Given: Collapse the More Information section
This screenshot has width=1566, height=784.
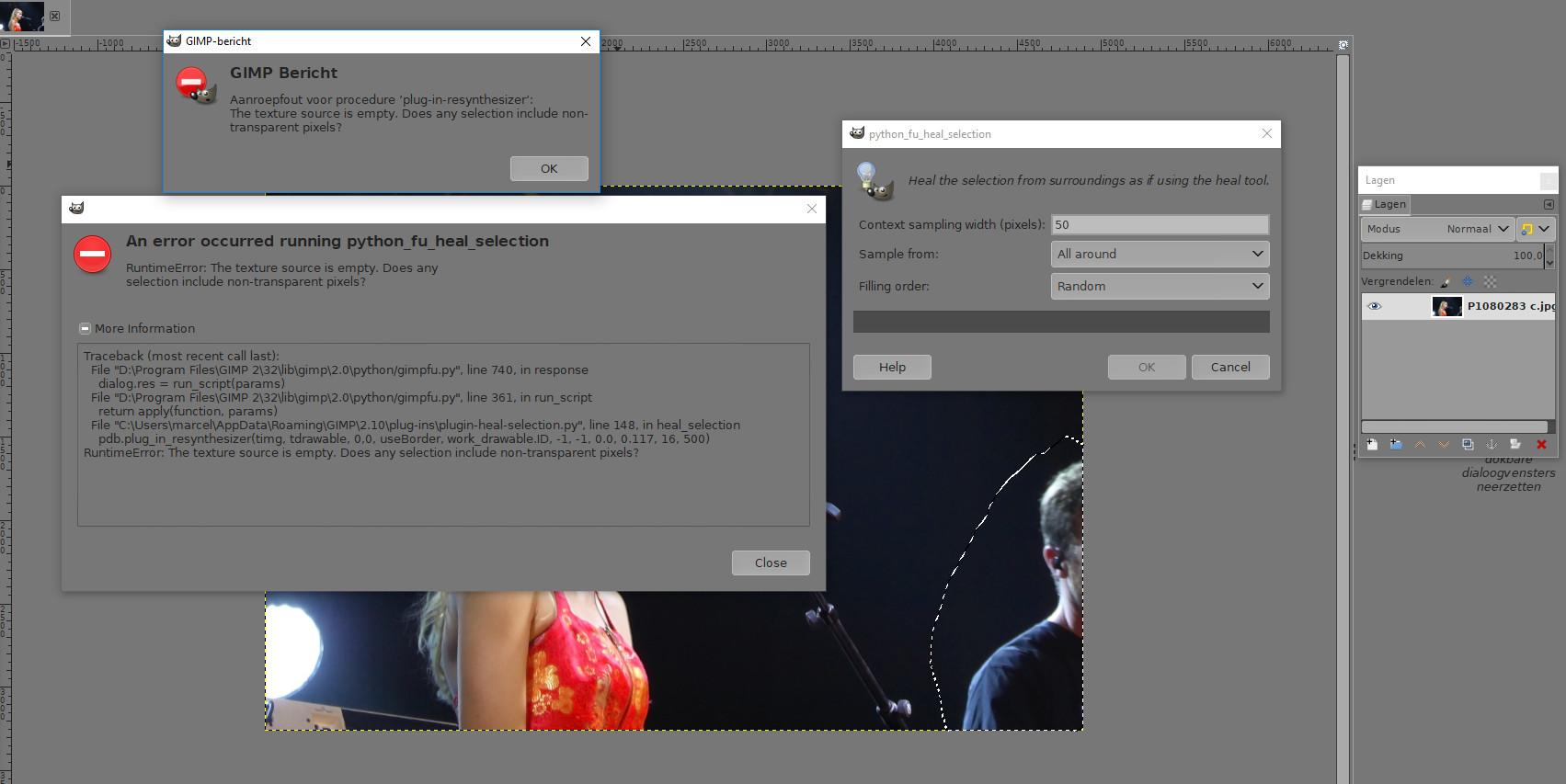Looking at the screenshot, I should [85, 328].
